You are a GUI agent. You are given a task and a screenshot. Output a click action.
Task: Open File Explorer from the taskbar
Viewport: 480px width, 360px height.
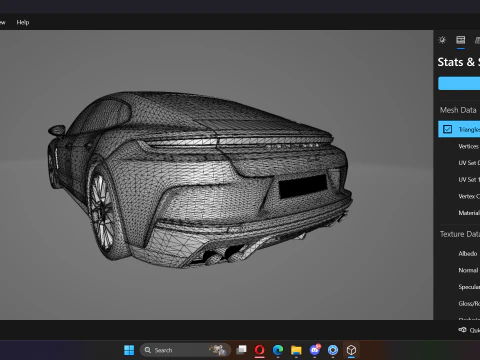click(296, 350)
